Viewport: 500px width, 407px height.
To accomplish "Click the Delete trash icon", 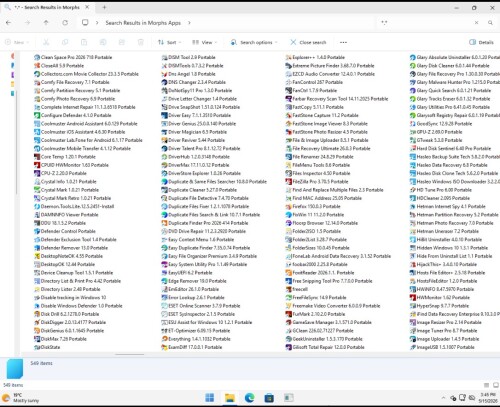I will (141, 42).
